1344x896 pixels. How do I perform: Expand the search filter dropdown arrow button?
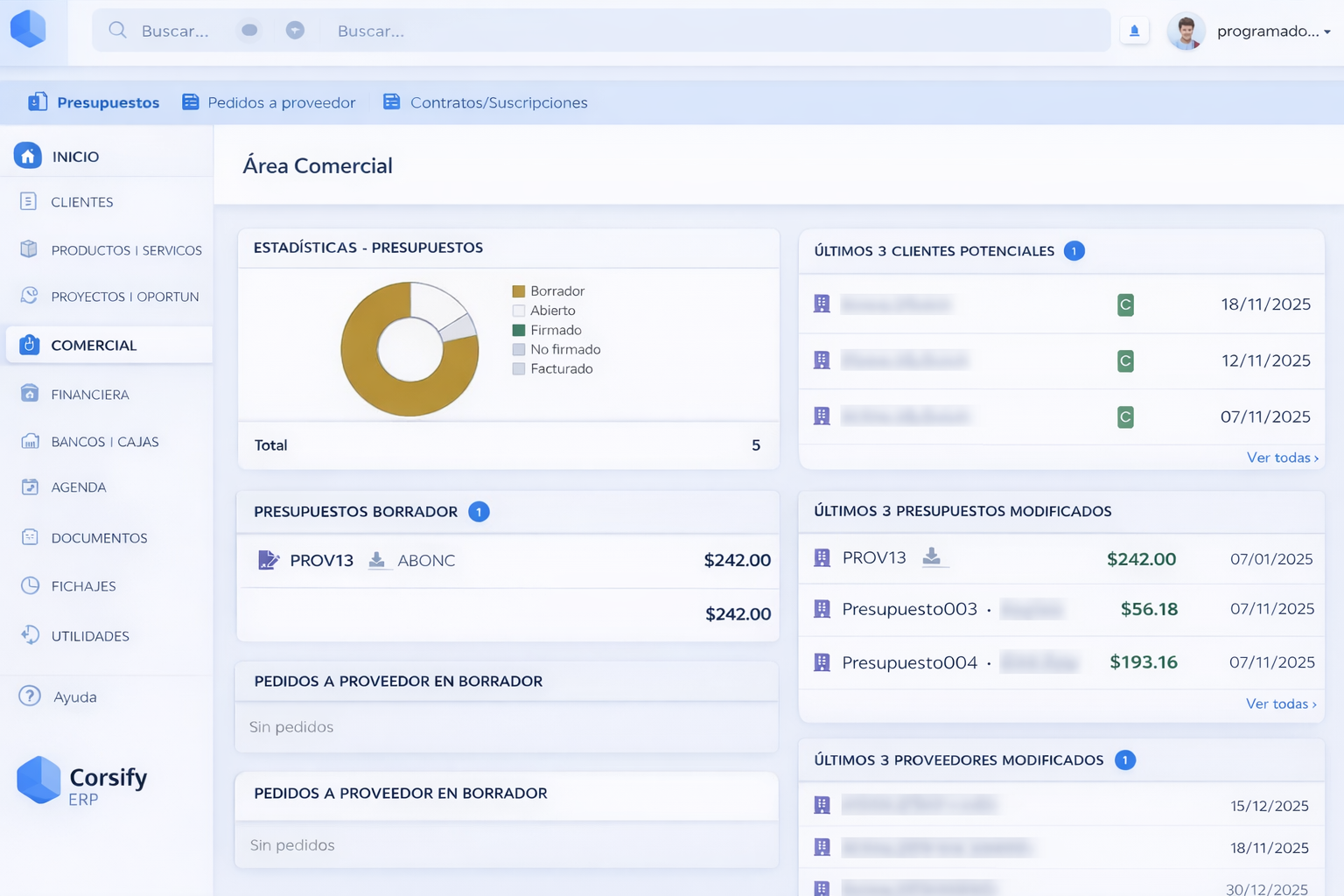295,31
